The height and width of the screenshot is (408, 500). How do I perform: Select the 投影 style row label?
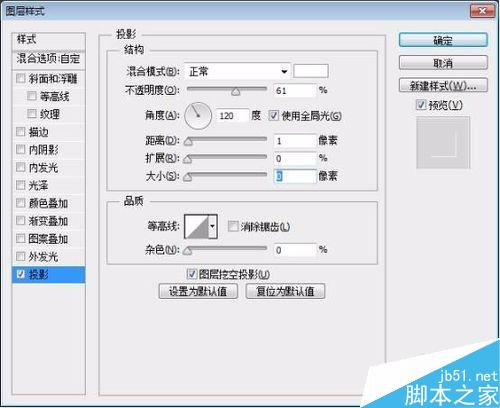pos(39,275)
